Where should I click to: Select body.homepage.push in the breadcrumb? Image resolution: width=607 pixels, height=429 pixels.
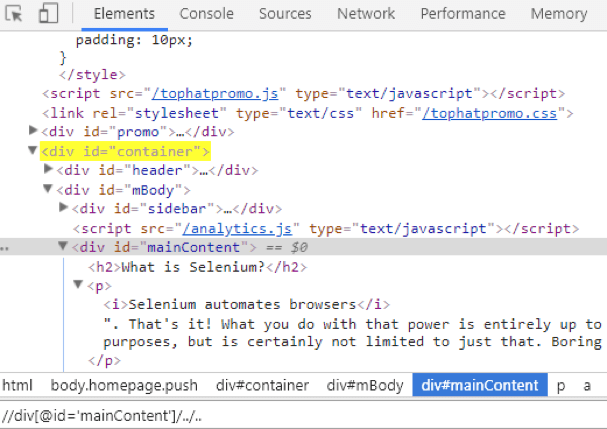pyautogui.click(x=124, y=385)
